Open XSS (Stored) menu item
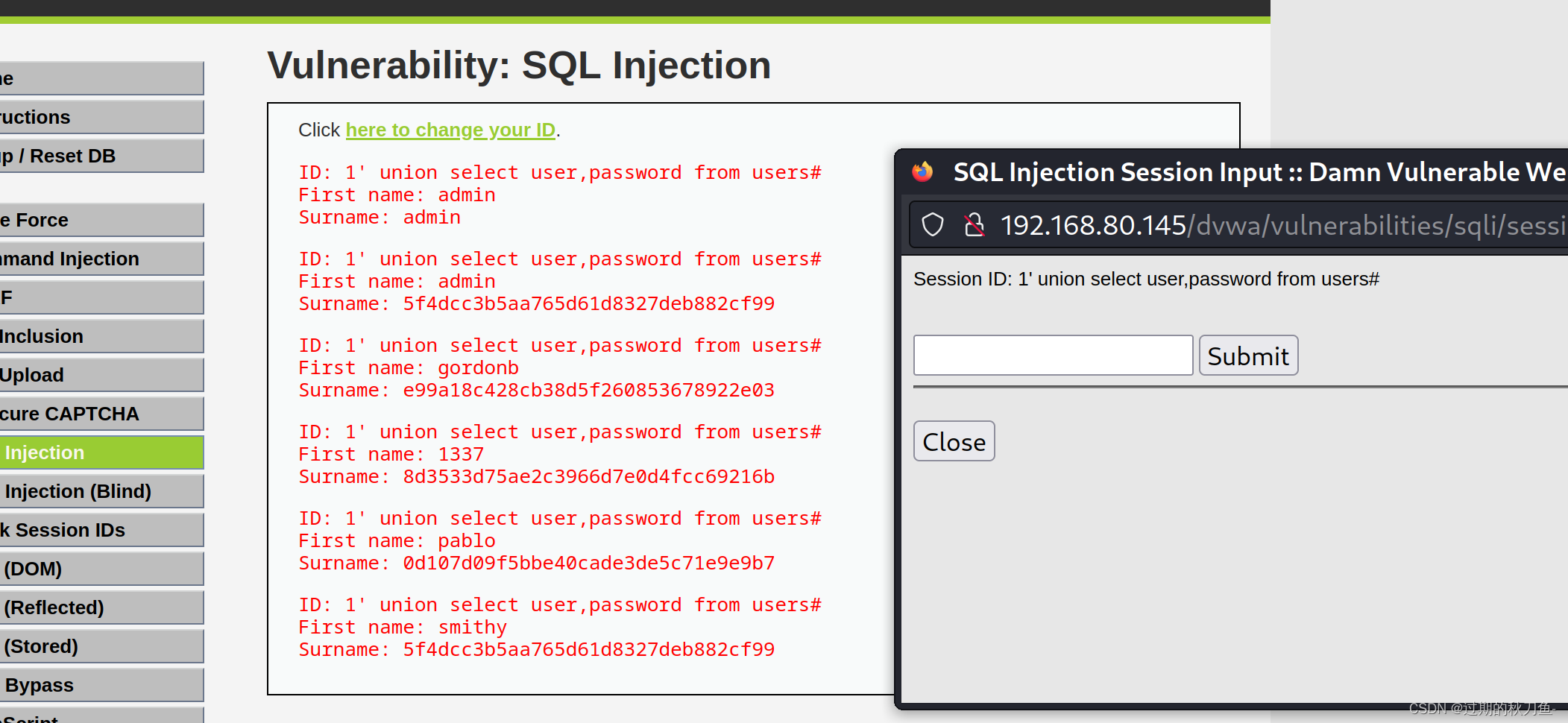Image resolution: width=1568 pixels, height=723 pixels. tap(101, 646)
